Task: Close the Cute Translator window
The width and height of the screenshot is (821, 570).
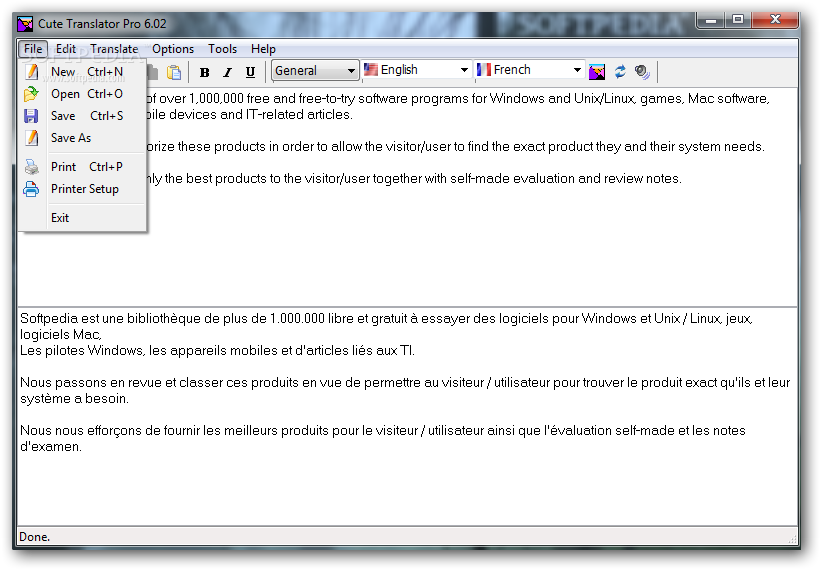Action: [x=775, y=20]
